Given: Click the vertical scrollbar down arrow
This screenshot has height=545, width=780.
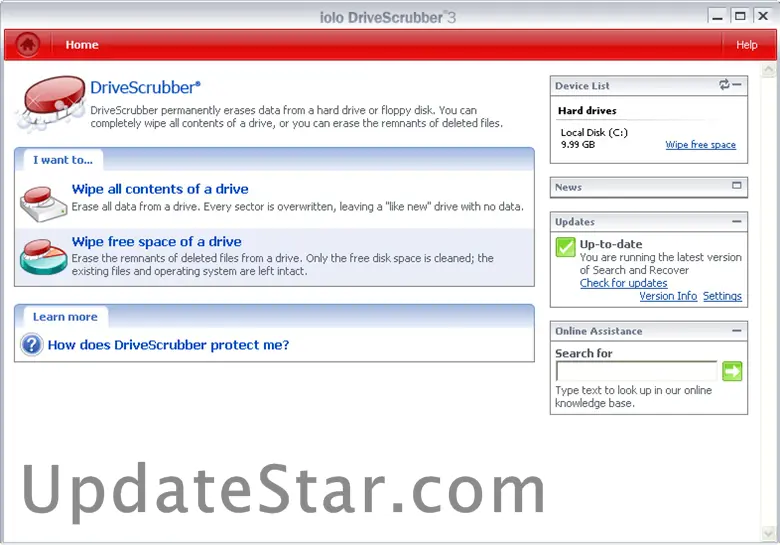Looking at the screenshot, I should coord(768,534).
